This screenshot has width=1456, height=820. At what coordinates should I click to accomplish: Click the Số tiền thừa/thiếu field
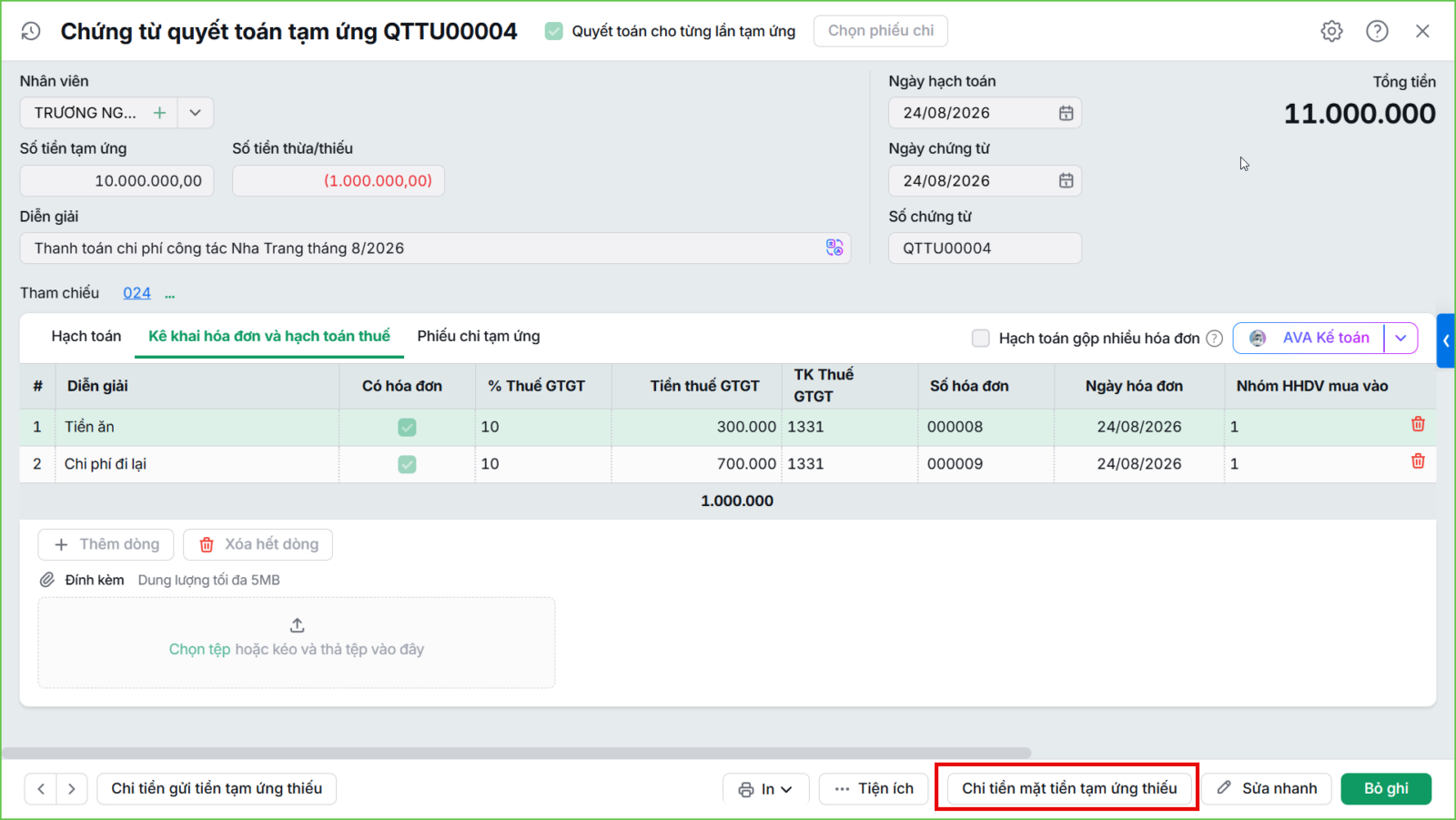pyautogui.click(x=339, y=180)
